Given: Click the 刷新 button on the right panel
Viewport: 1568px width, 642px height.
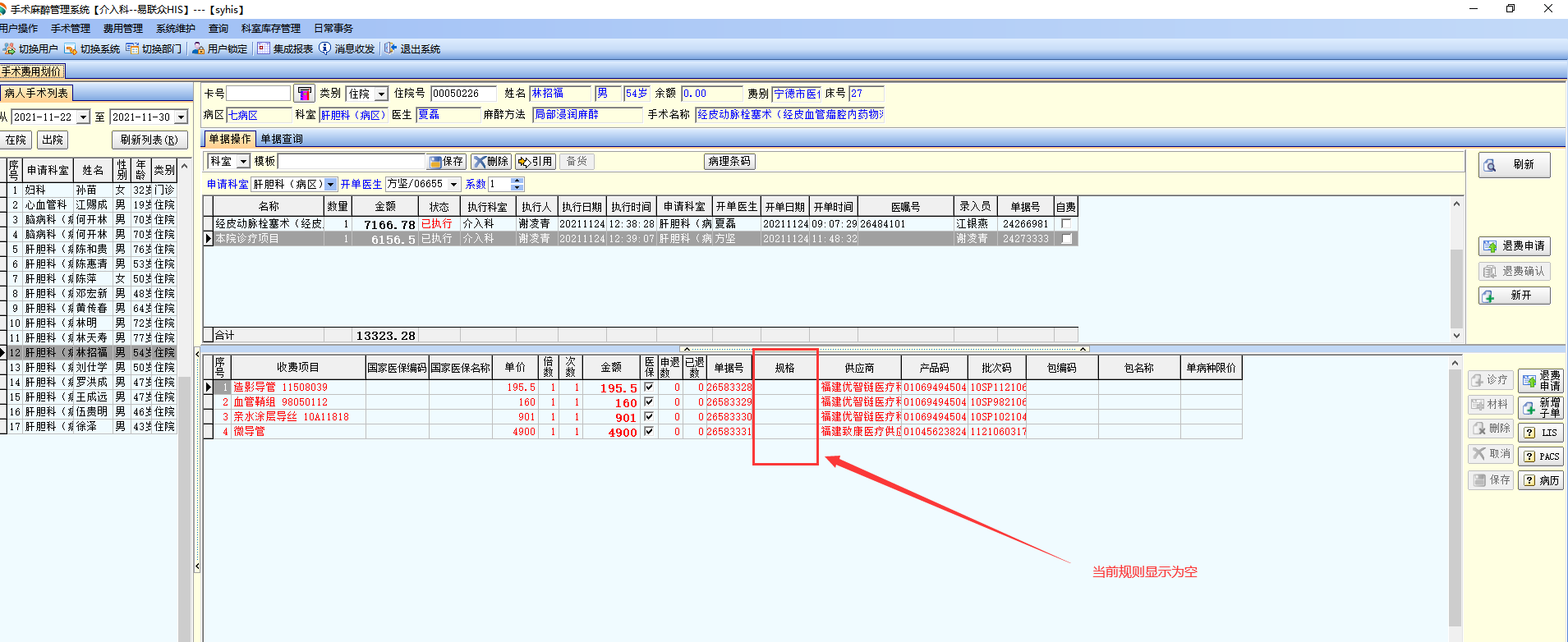Looking at the screenshot, I should [1515, 165].
